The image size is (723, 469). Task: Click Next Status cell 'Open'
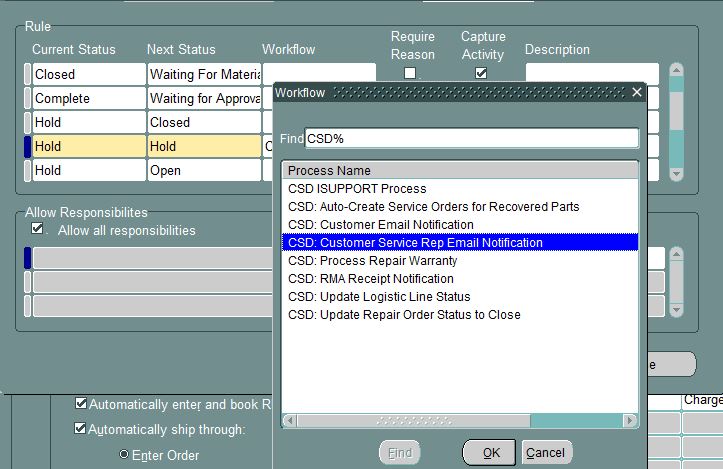tap(204, 170)
